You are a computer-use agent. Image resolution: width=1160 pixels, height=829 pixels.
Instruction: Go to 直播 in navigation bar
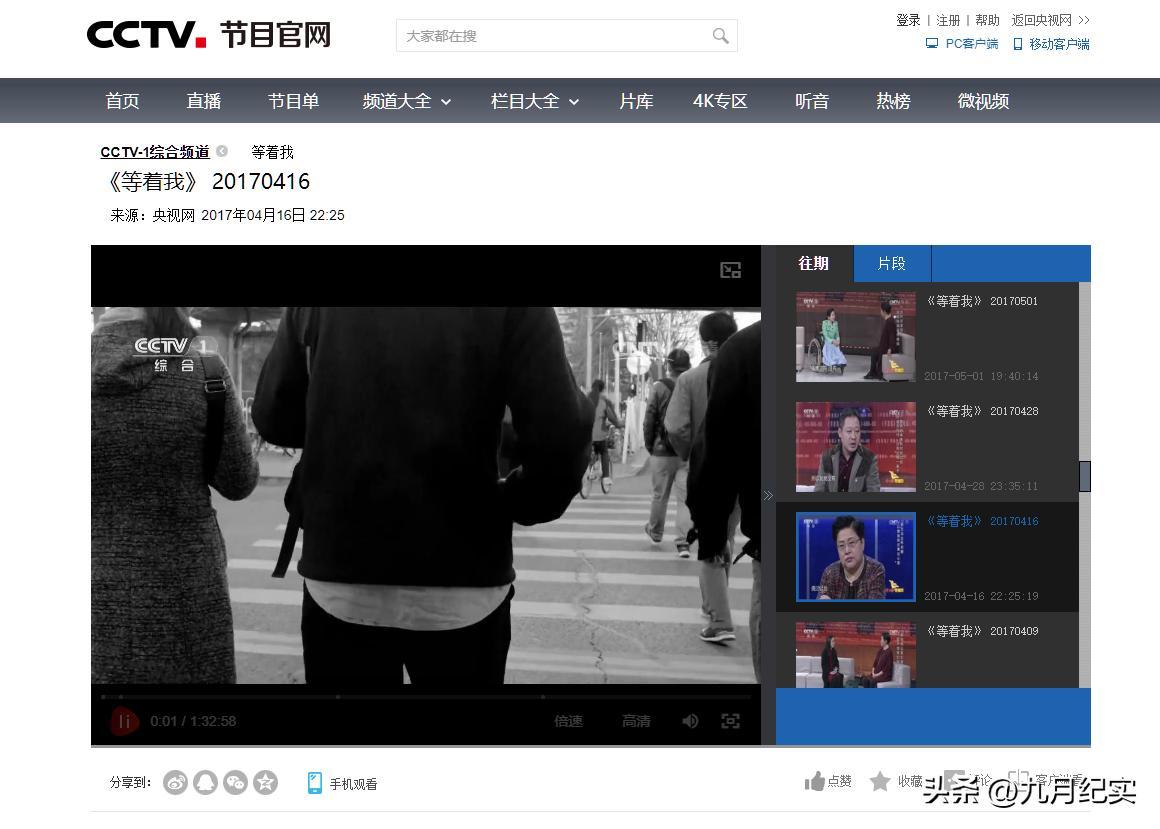tap(203, 101)
